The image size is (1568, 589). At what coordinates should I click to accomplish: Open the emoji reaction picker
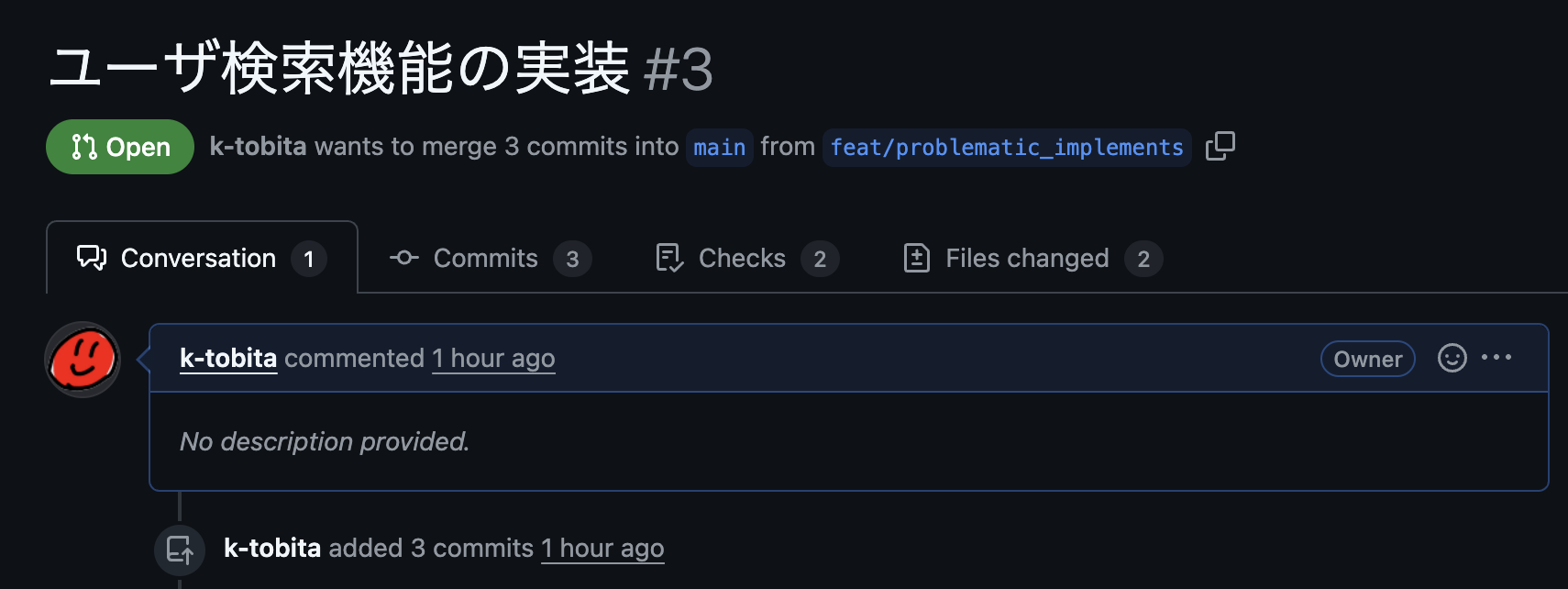(1452, 358)
